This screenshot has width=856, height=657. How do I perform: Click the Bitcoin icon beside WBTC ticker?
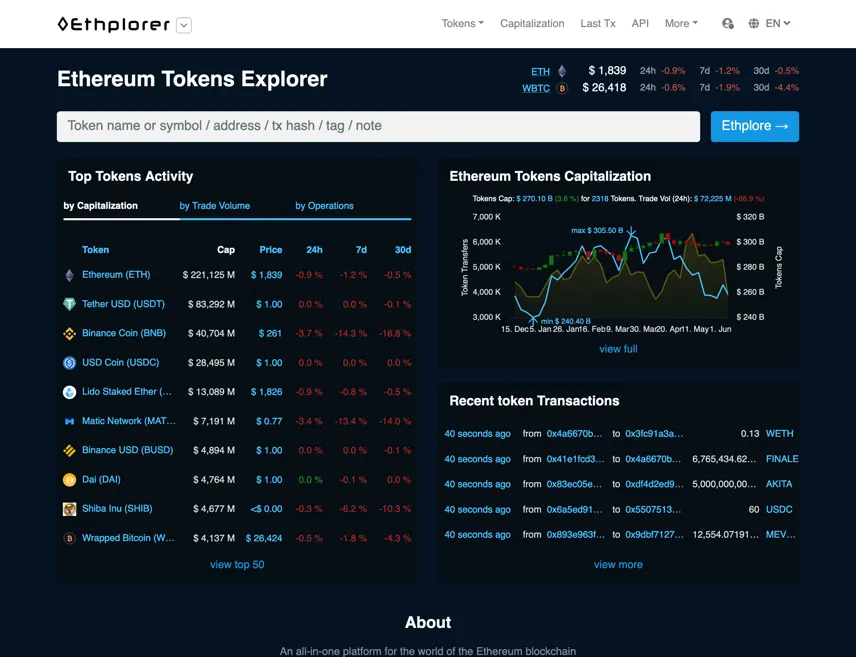[x=562, y=88]
